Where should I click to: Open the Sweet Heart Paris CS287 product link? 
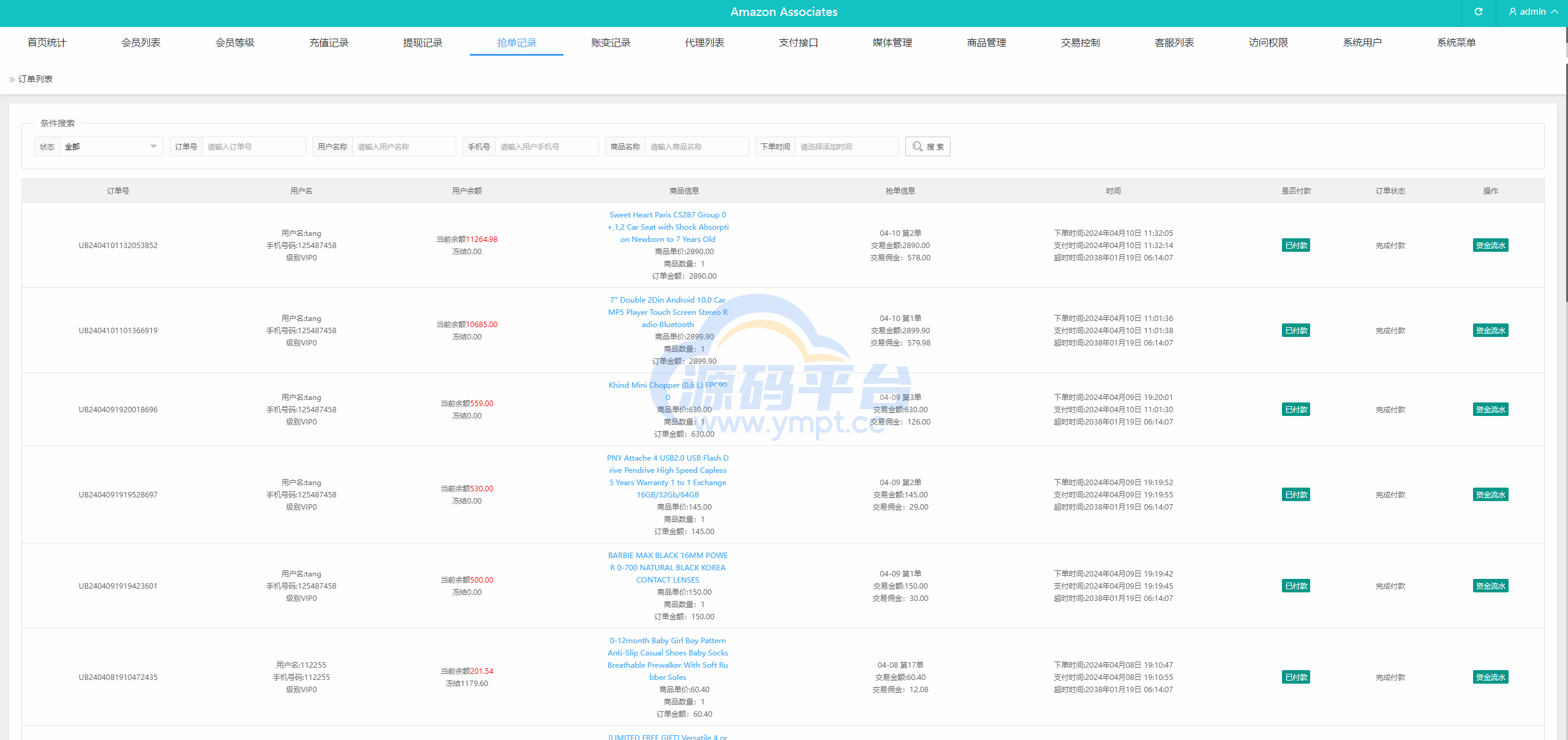tap(668, 227)
